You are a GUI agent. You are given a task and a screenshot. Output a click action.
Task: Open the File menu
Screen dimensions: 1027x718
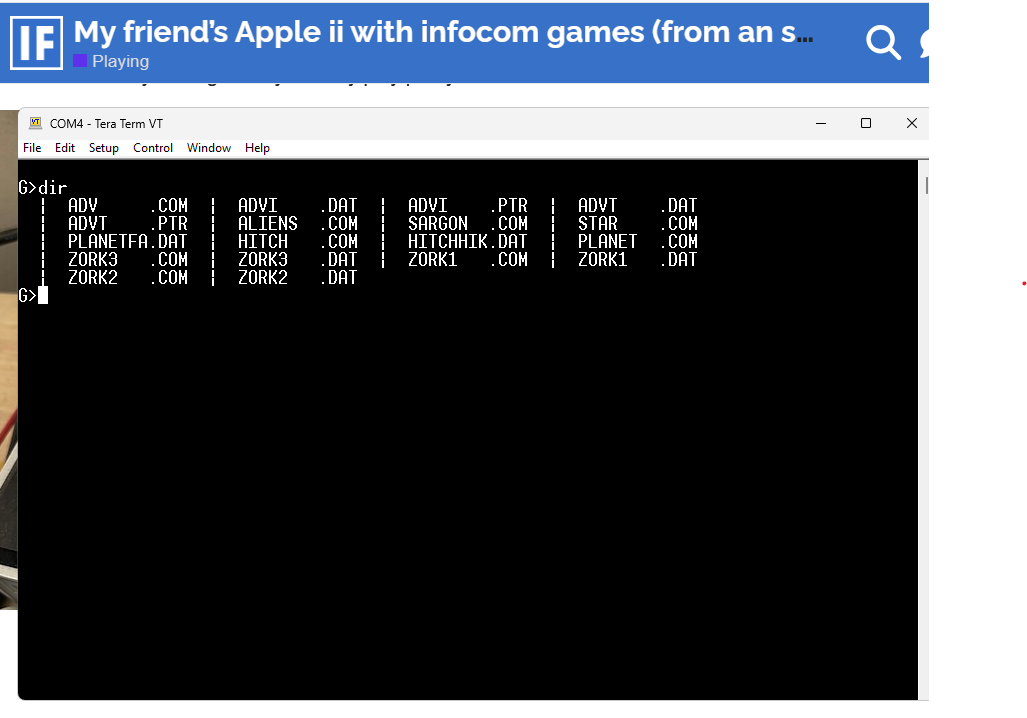coord(32,148)
